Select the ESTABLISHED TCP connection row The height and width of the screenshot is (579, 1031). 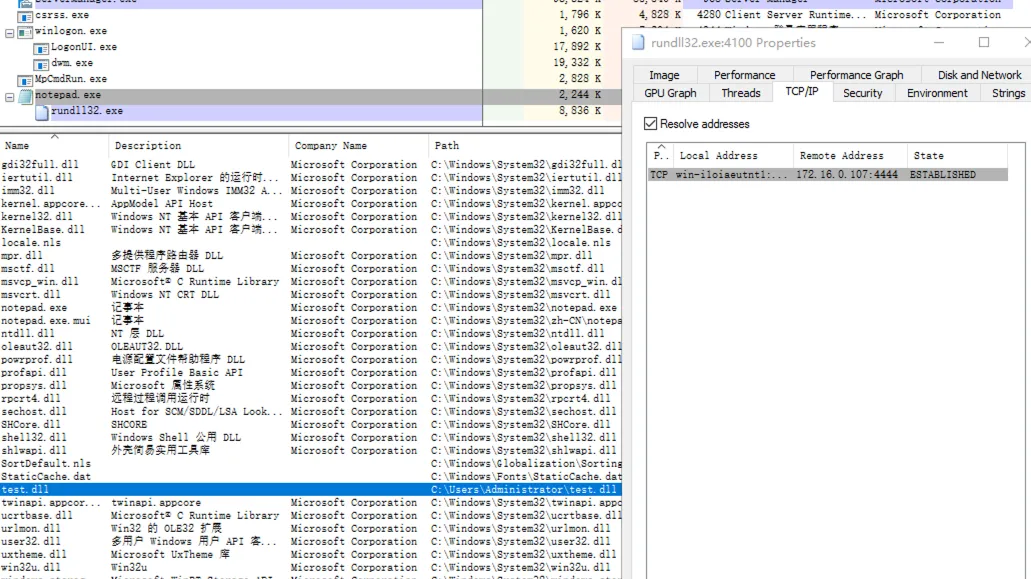(826, 175)
